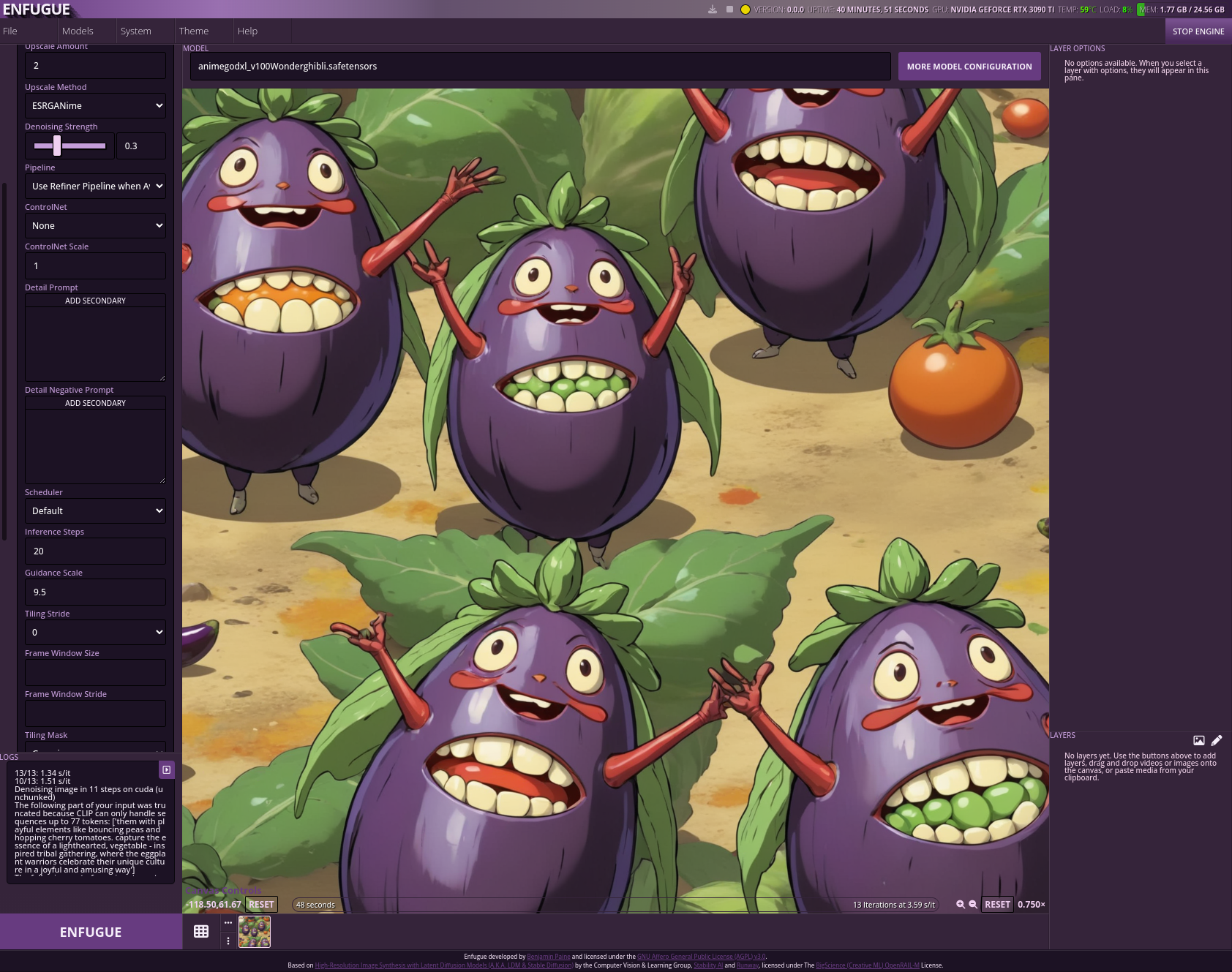
Task: Open the results grid view icon
Action: pyautogui.click(x=201, y=931)
